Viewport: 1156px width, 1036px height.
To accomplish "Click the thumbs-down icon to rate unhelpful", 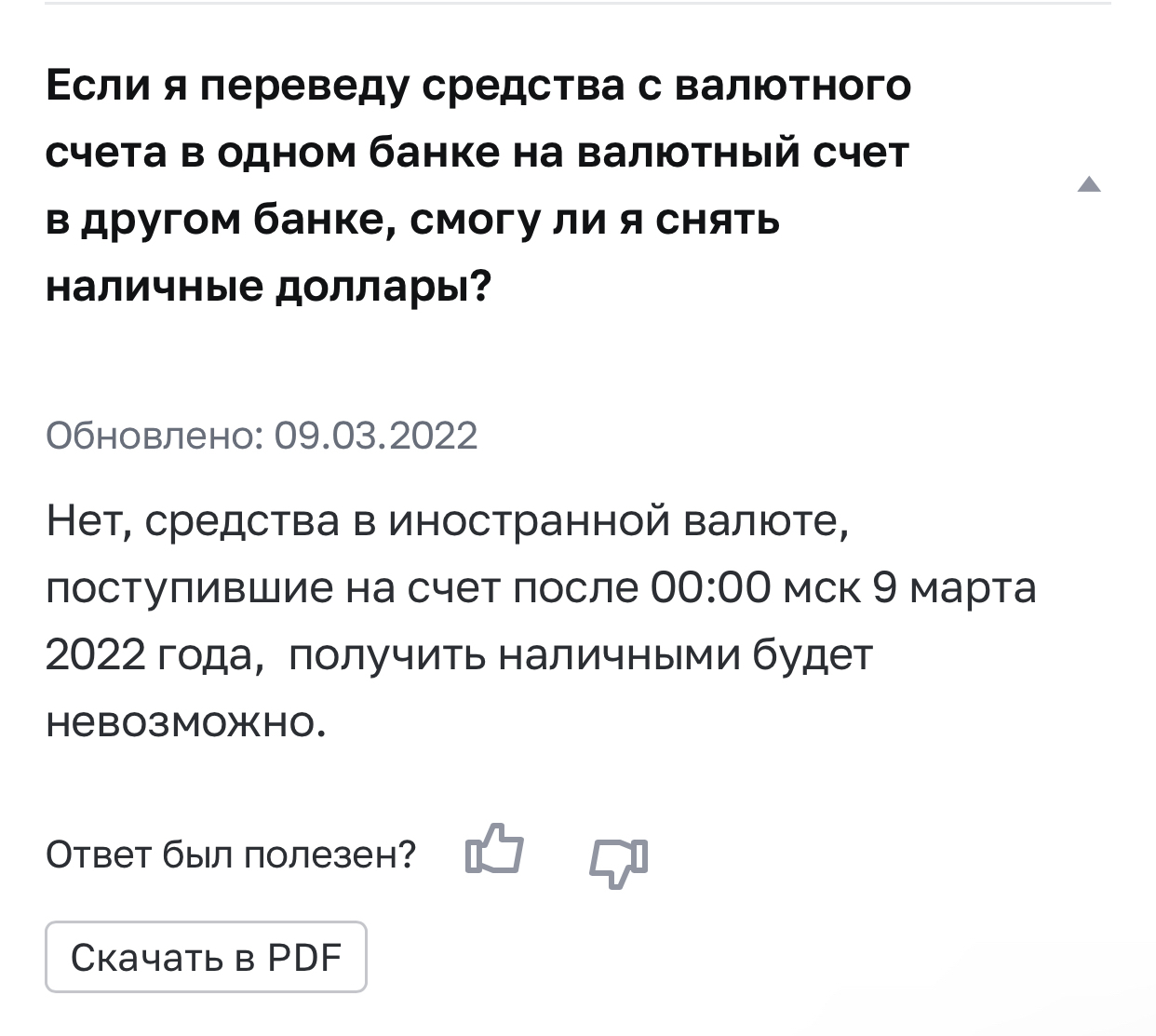I will (619, 862).
